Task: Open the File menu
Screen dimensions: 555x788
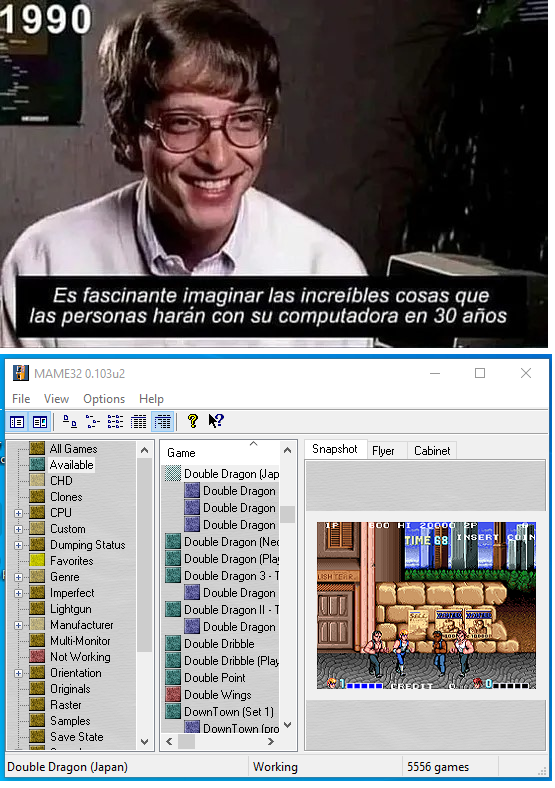Action: pos(21,399)
